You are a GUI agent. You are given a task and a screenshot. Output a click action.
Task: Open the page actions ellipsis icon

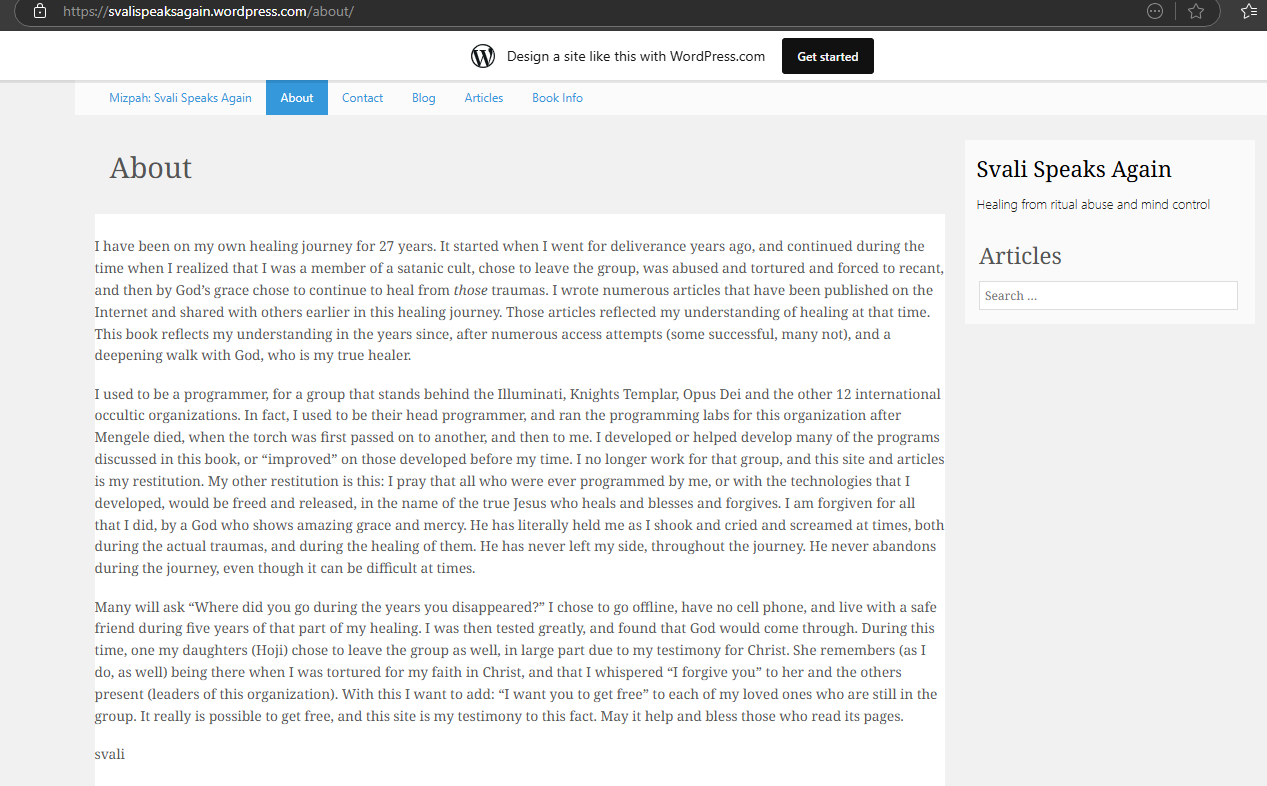(x=1155, y=11)
